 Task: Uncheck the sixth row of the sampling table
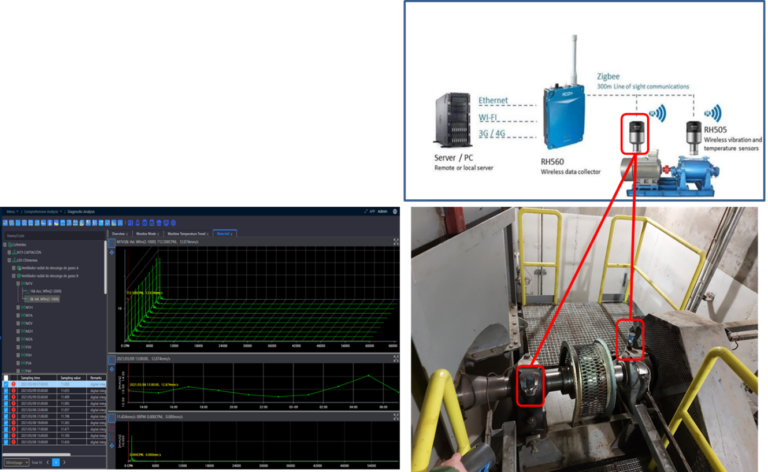6,417
